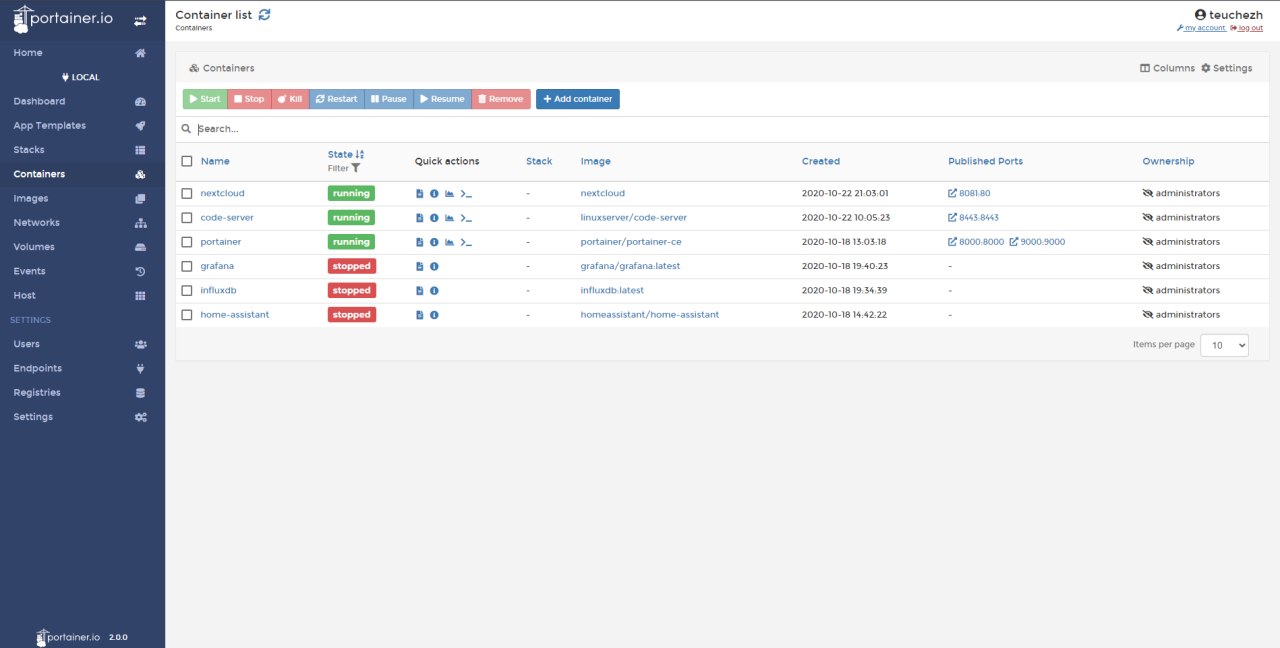Screen dimensions: 1280x648
Task: Open logs for nextcloud container
Action: 420,193
